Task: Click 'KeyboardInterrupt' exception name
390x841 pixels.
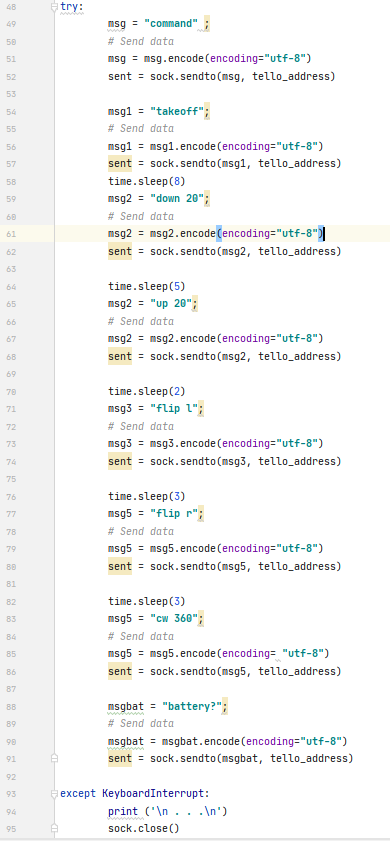Action: 153,794
